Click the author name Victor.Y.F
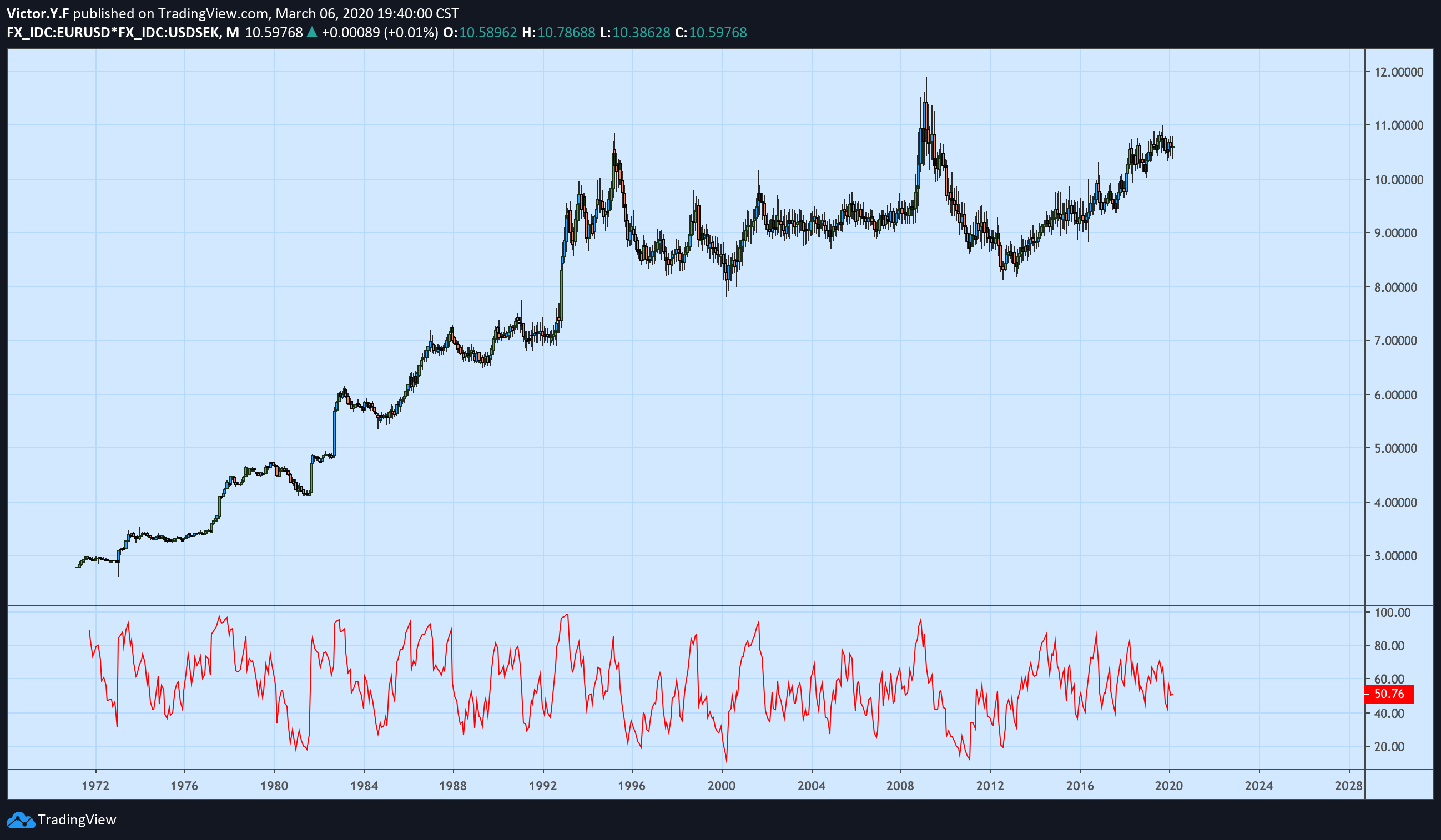This screenshot has height=840, width=1441. pyautogui.click(x=38, y=13)
